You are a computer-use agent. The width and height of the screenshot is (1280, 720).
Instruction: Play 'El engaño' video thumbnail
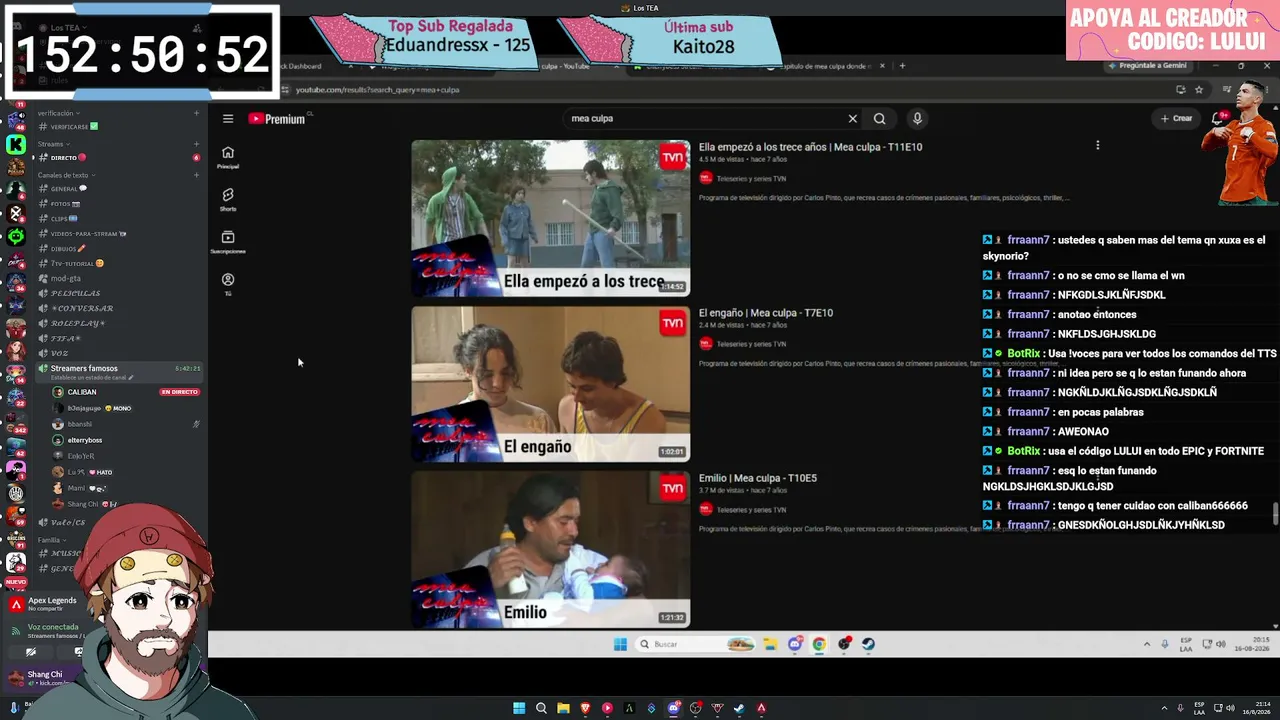click(551, 384)
